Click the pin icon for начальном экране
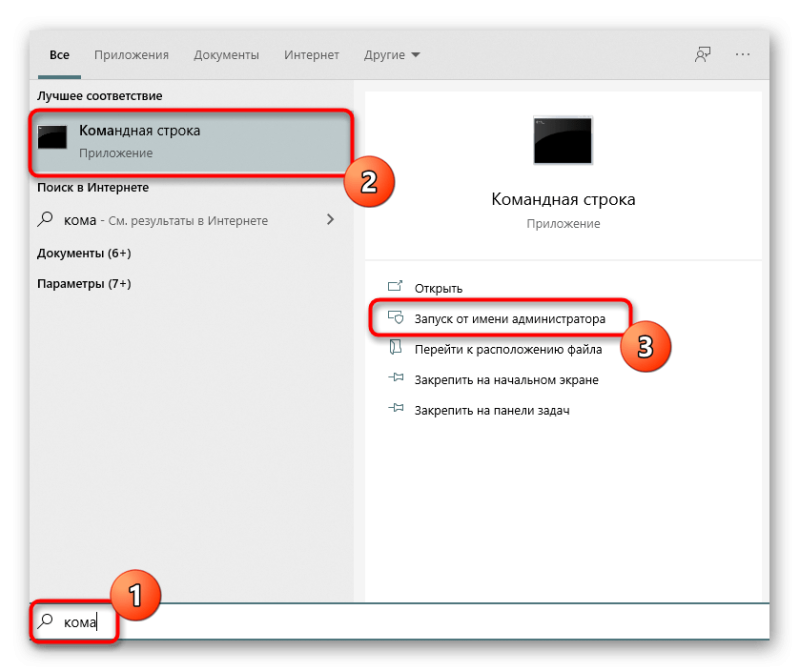The height and width of the screenshot is (671, 800). click(395, 378)
